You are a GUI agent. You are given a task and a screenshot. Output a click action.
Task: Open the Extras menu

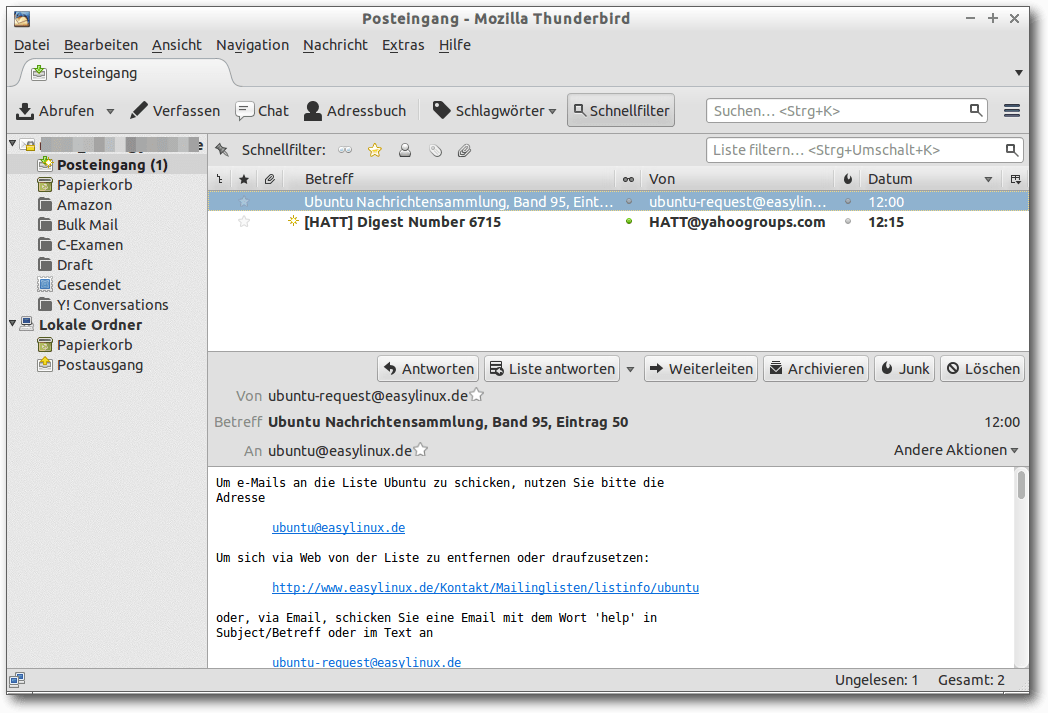(x=403, y=45)
